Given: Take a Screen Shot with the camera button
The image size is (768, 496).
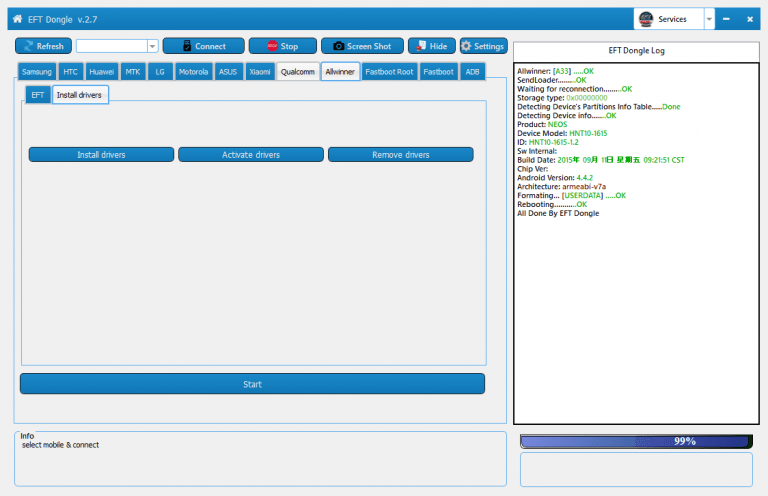Looking at the screenshot, I should [x=362, y=46].
